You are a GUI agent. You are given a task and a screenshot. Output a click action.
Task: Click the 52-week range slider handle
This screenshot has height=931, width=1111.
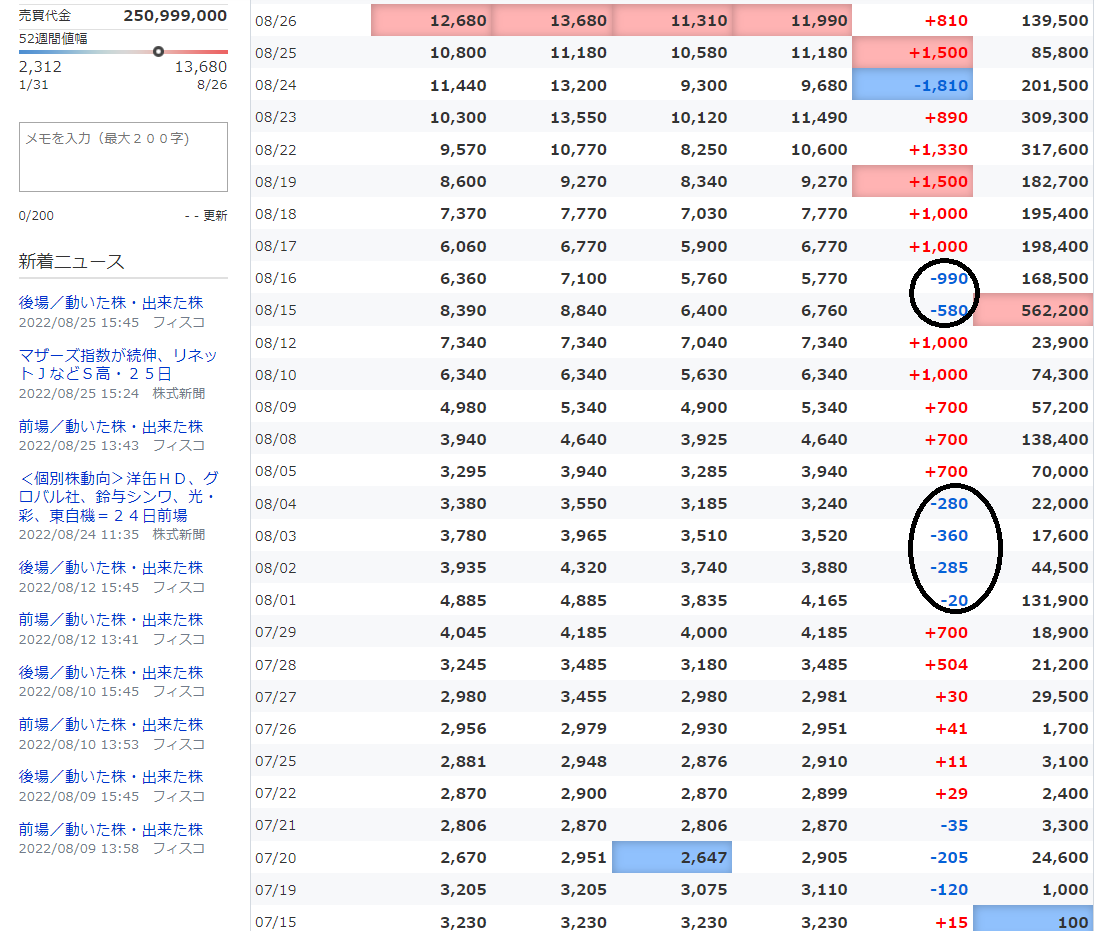158,51
